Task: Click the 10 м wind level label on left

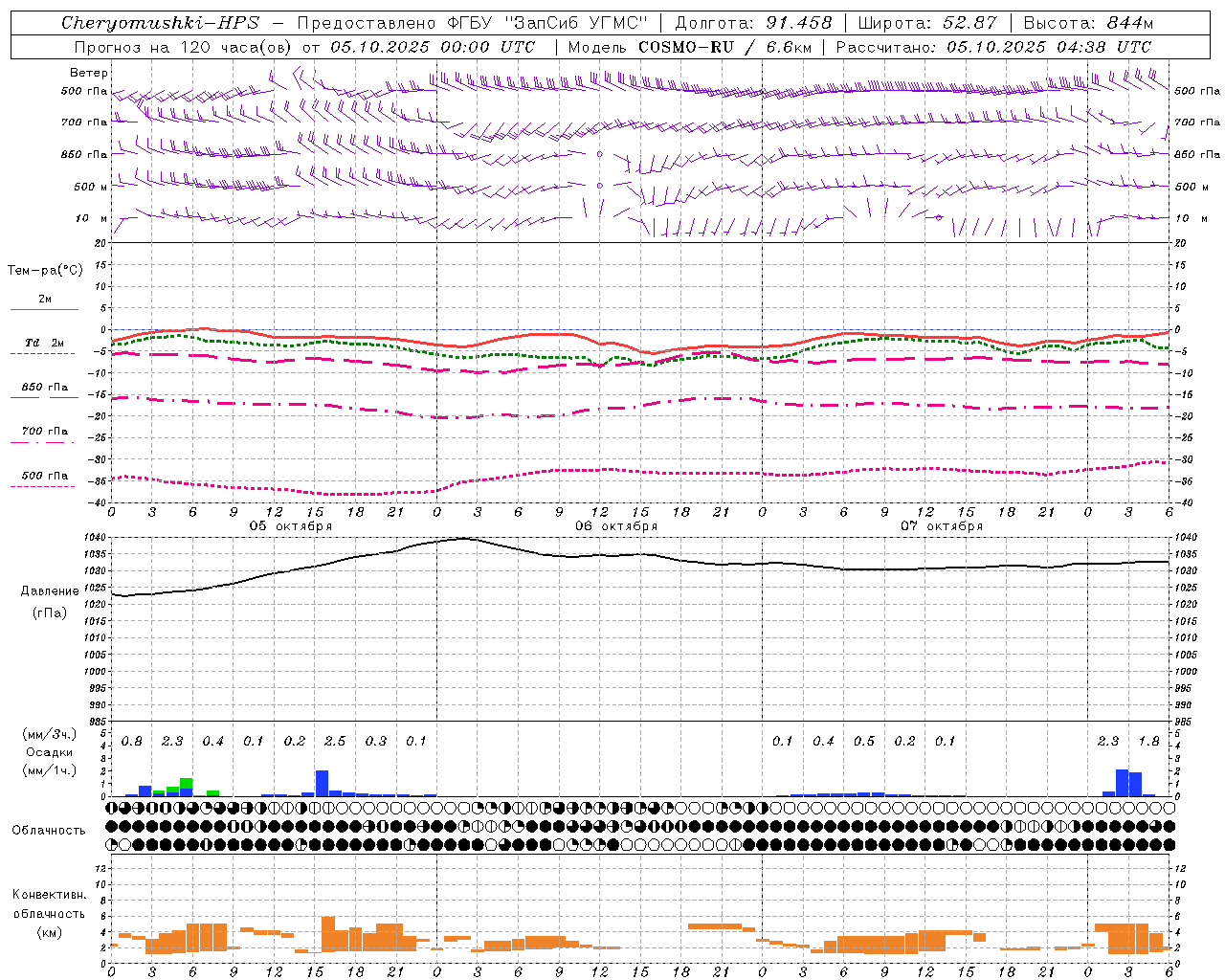Action: [92, 219]
